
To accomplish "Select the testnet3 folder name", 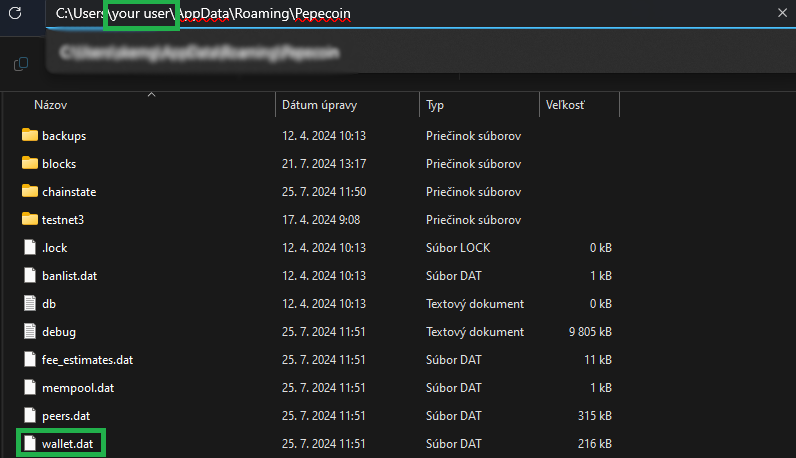I will coord(63,220).
